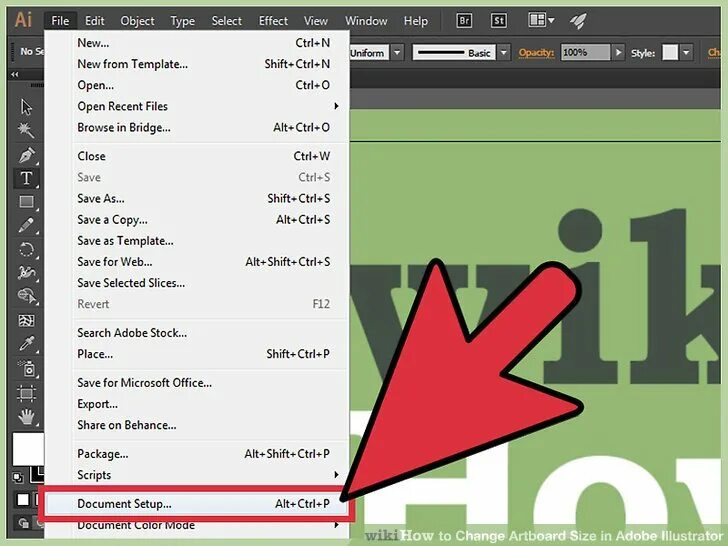Open the Type menu
The height and width of the screenshot is (546, 728).
(x=182, y=21)
